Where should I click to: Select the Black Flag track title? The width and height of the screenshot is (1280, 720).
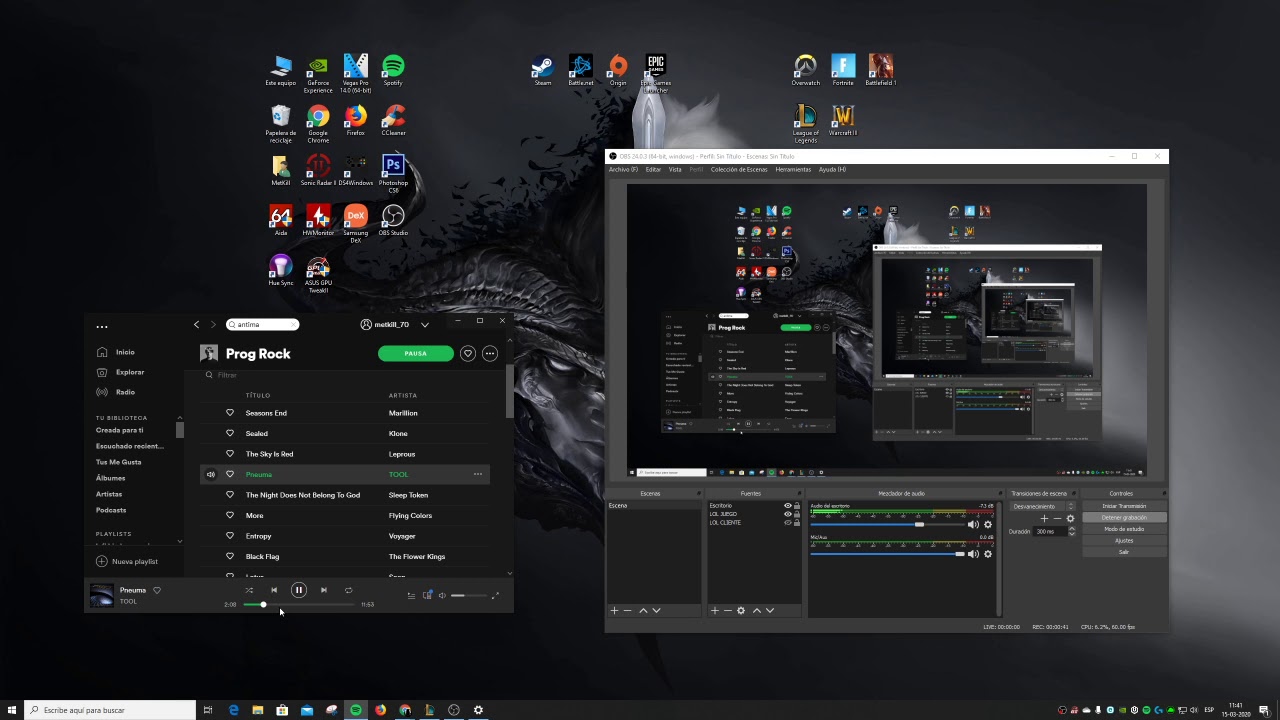click(263, 556)
